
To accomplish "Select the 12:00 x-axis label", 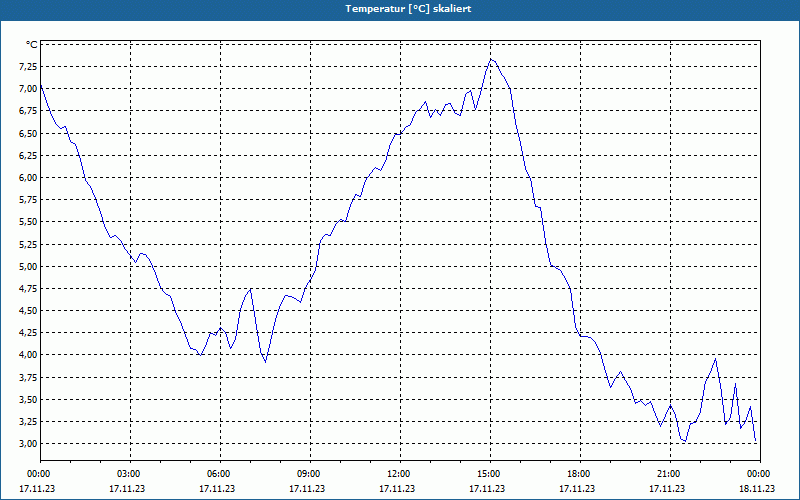I will coord(400,474).
